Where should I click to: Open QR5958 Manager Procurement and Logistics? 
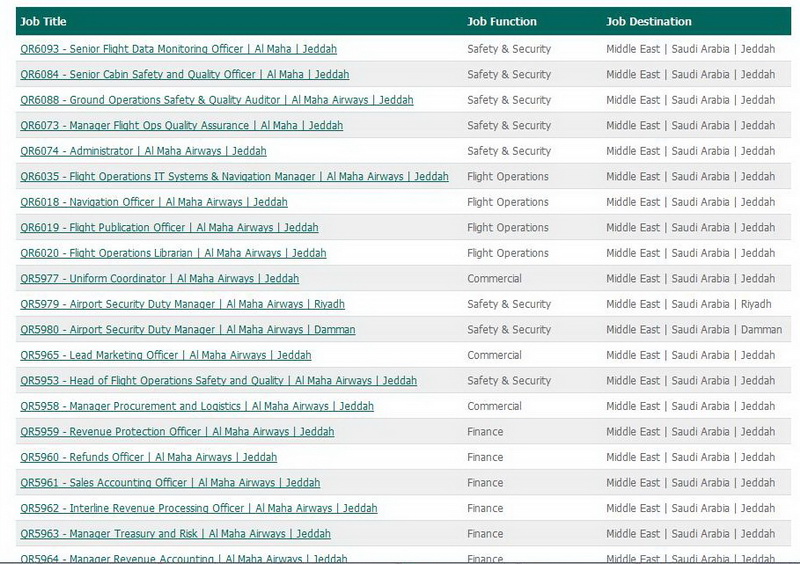pos(197,406)
